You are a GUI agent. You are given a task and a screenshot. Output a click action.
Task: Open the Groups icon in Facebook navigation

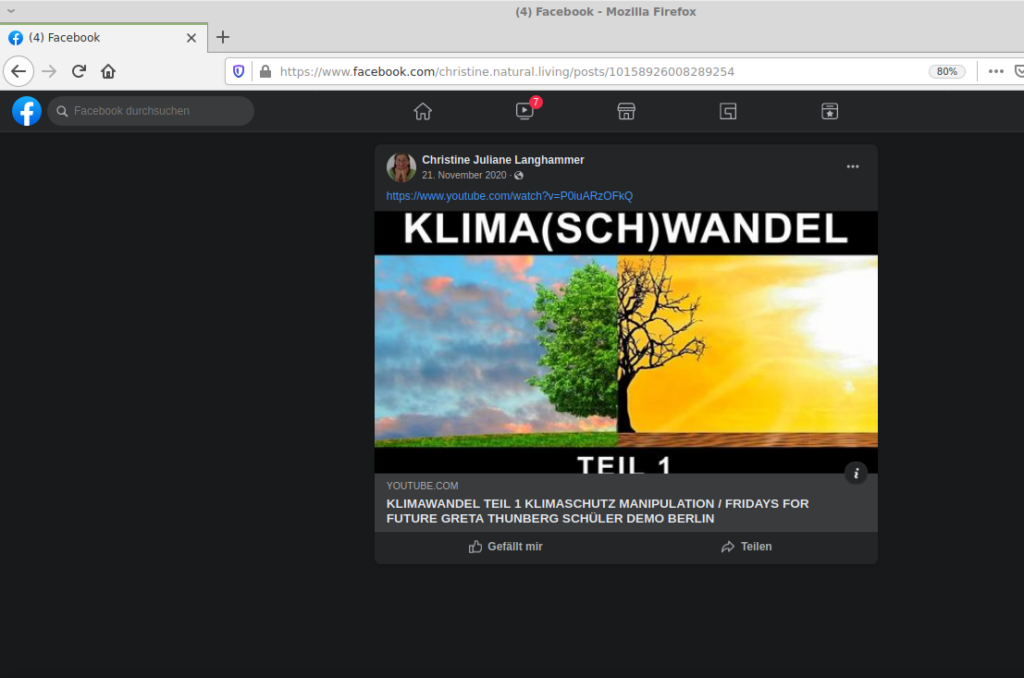coord(728,111)
